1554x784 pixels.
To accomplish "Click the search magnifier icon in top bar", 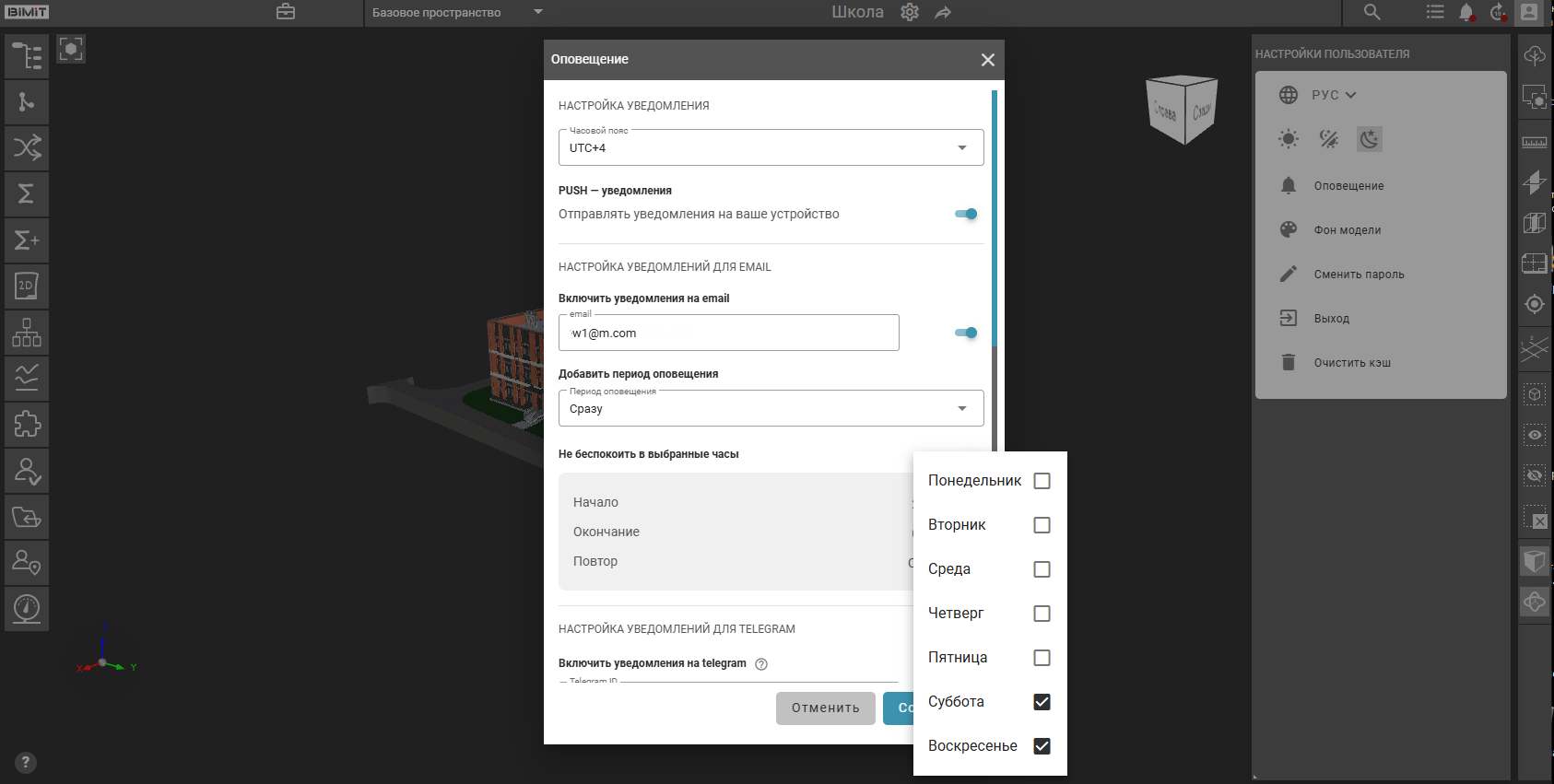I will (1372, 12).
